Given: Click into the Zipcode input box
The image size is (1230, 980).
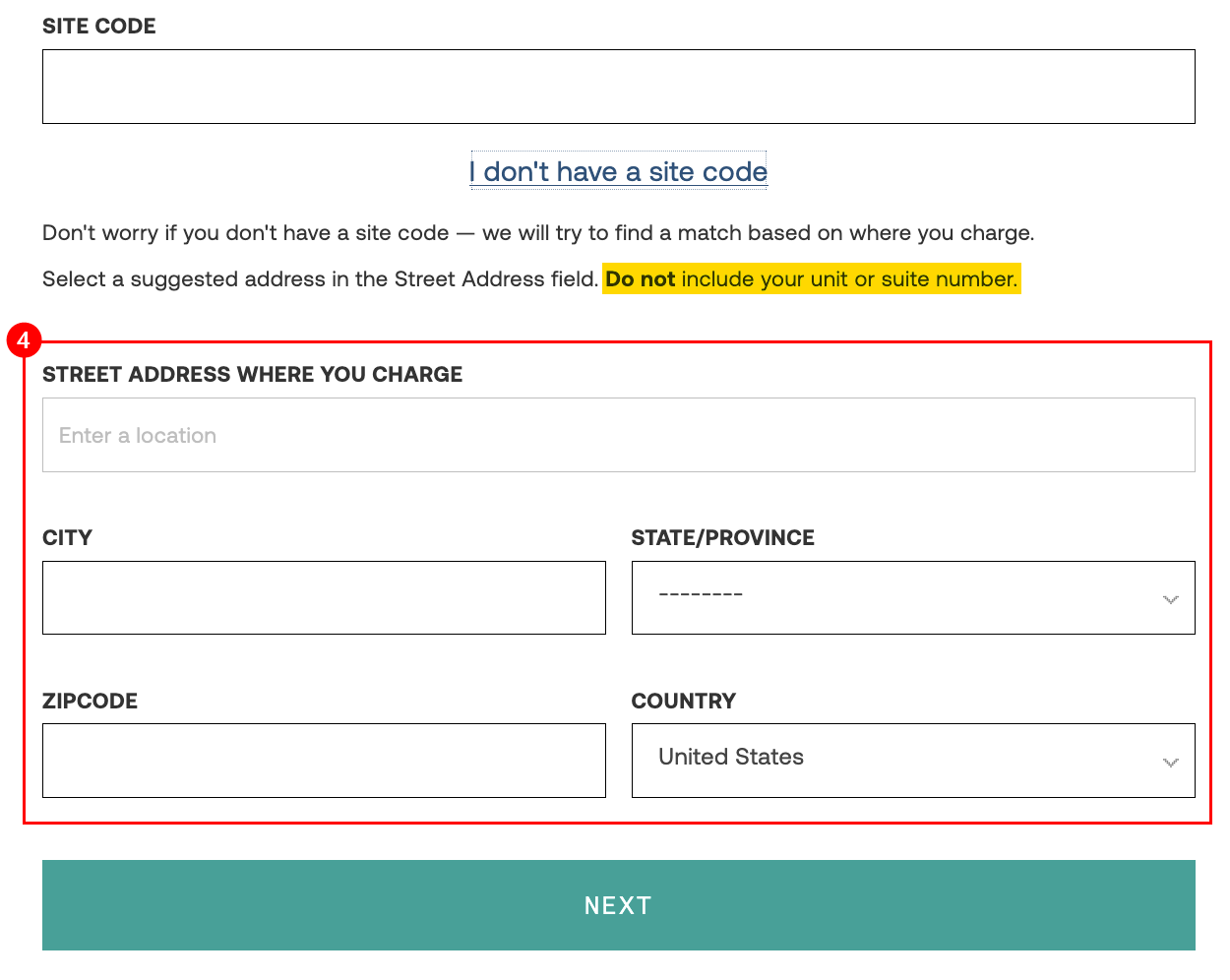Looking at the screenshot, I should pos(324,761).
